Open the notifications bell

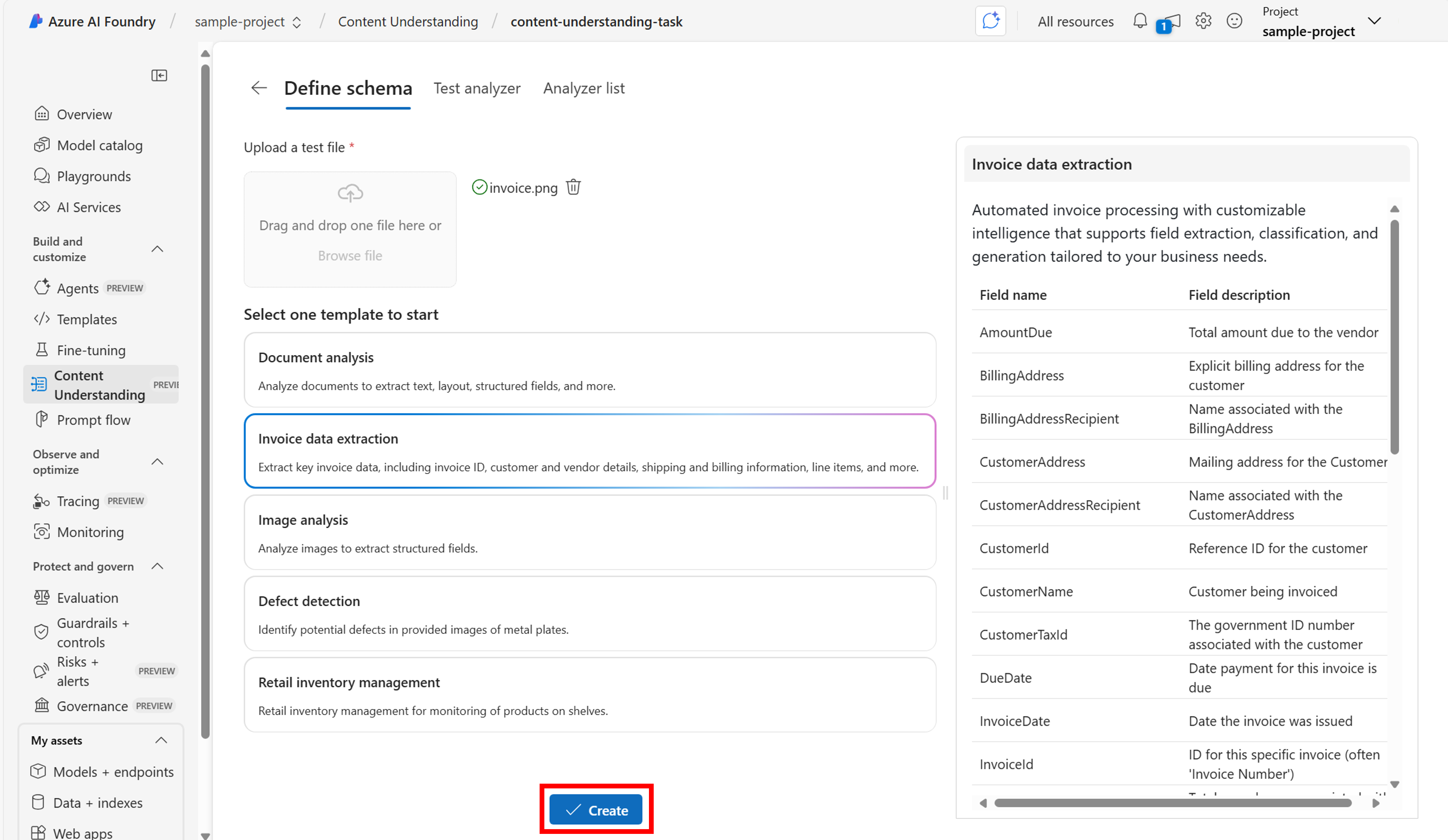pyautogui.click(x=1139, y=21)
